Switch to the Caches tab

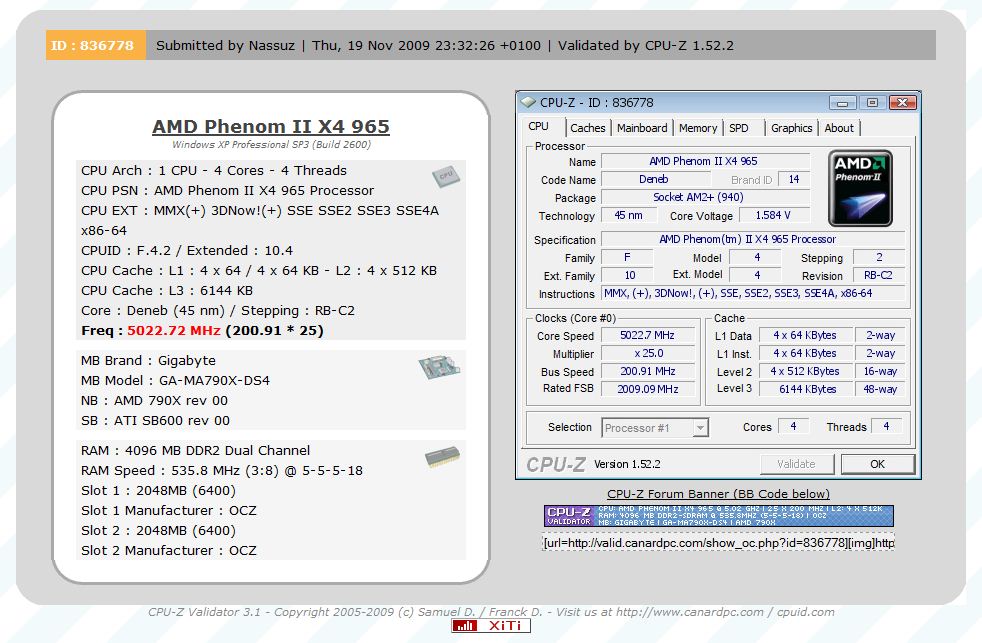coord(587,128)
